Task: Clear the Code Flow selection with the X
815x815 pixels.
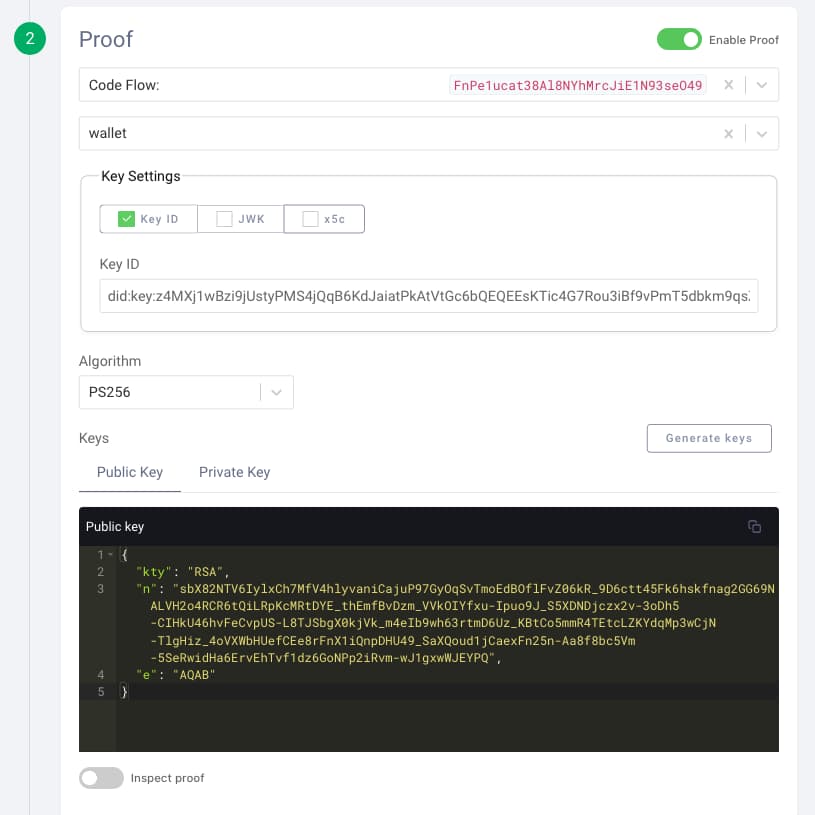Action: point(729,84)
